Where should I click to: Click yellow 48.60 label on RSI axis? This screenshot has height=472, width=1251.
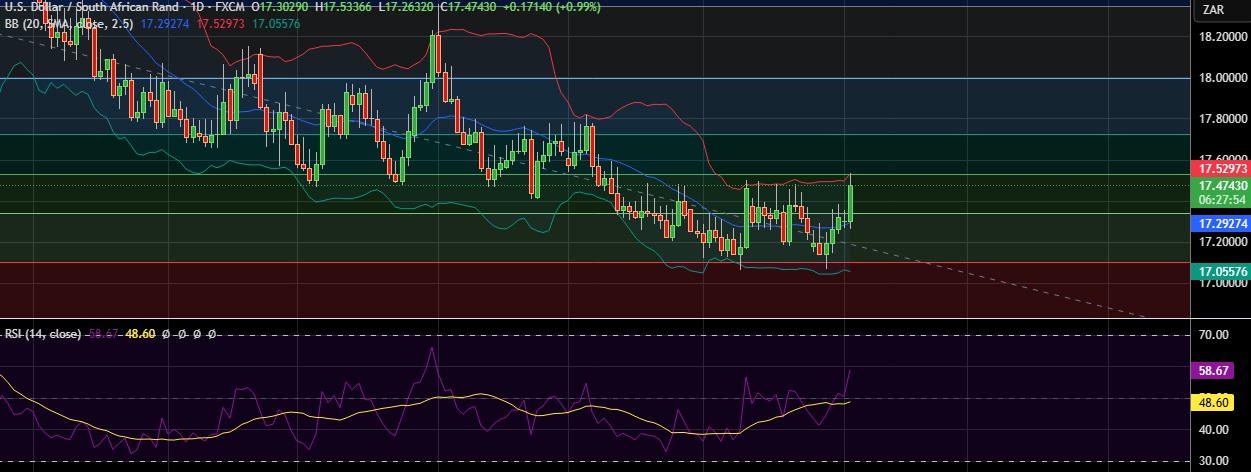[x=1215, y=402]
